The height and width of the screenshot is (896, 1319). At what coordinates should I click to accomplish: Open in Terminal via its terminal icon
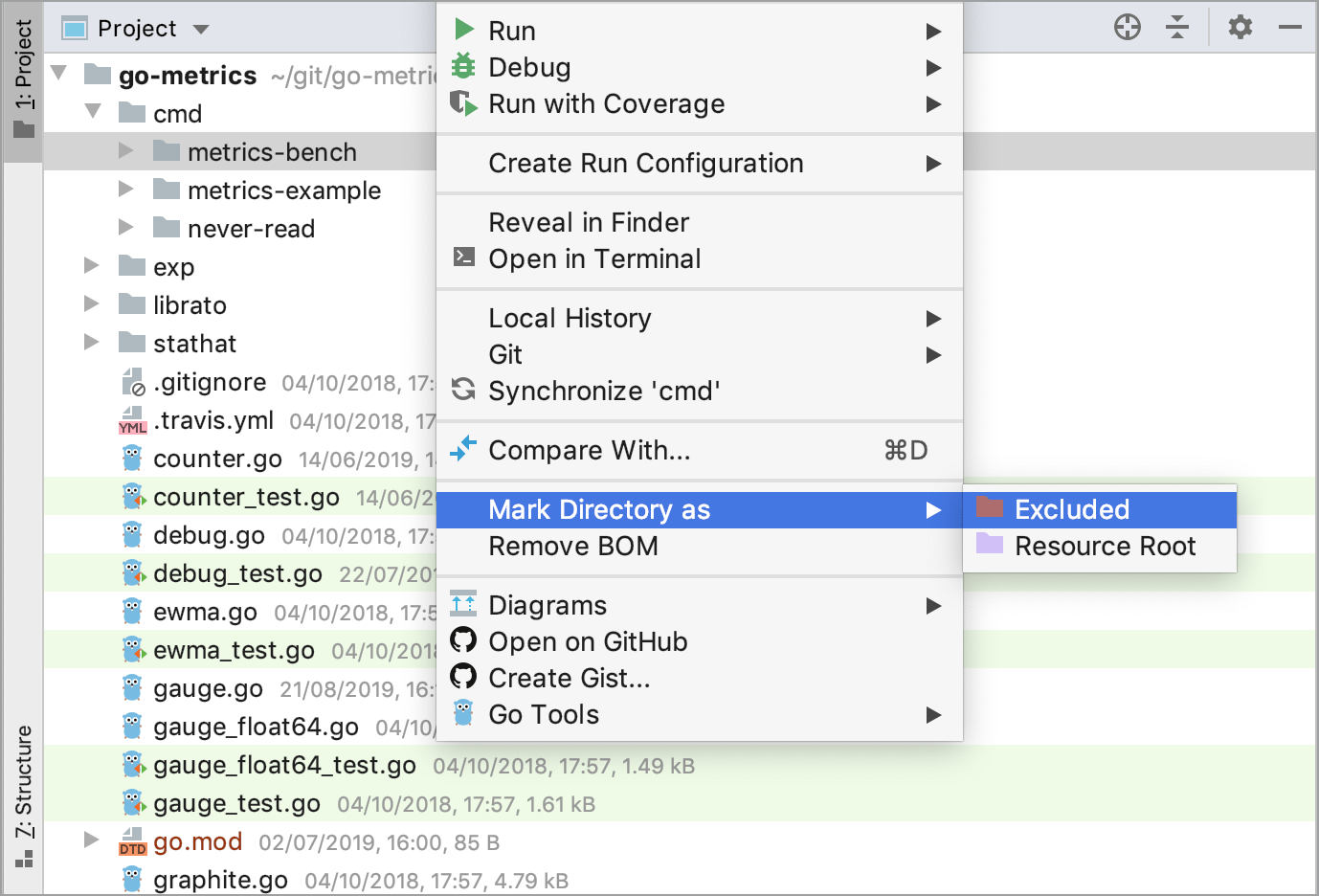tap(465, 258)
